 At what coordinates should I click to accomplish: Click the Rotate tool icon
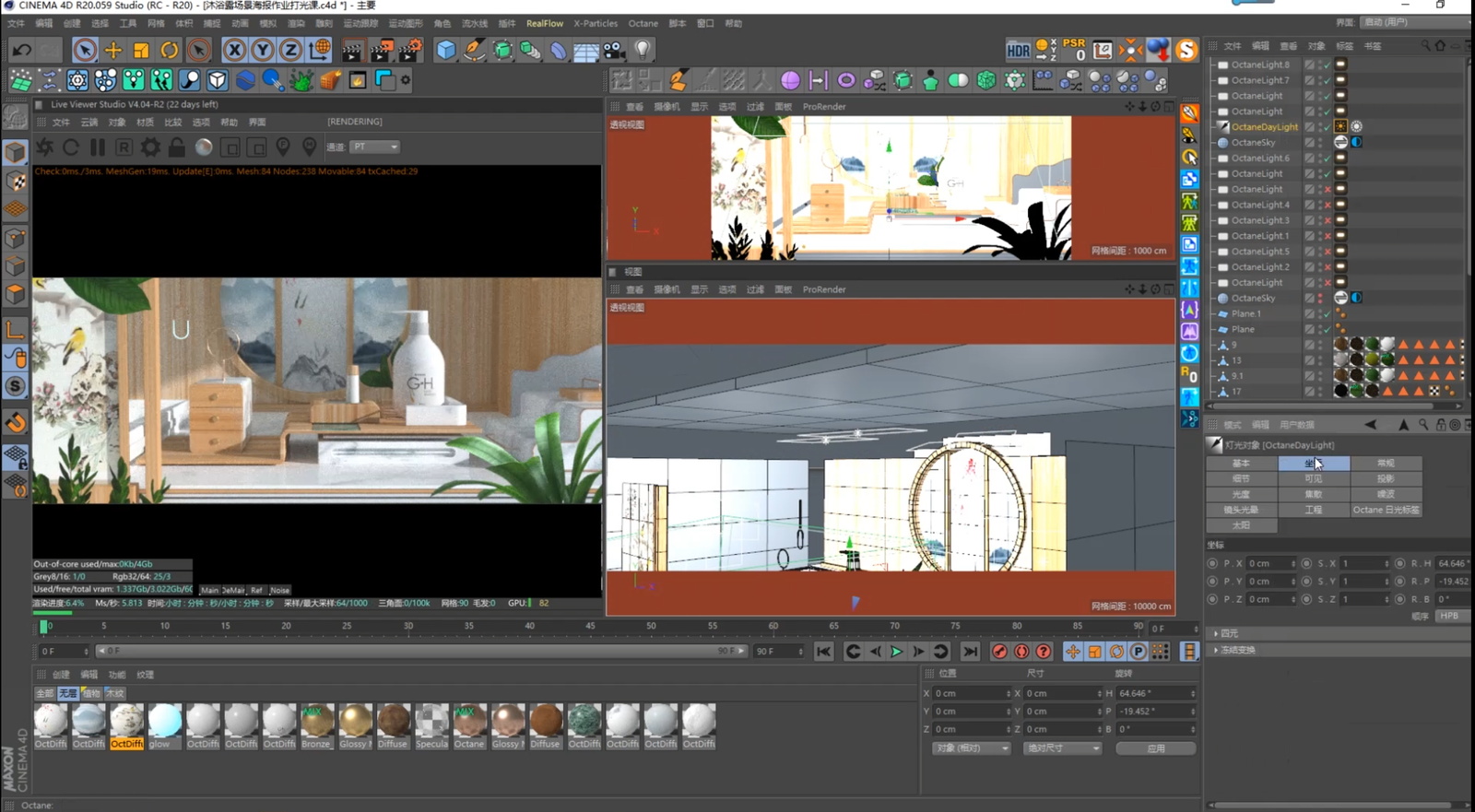170,50
